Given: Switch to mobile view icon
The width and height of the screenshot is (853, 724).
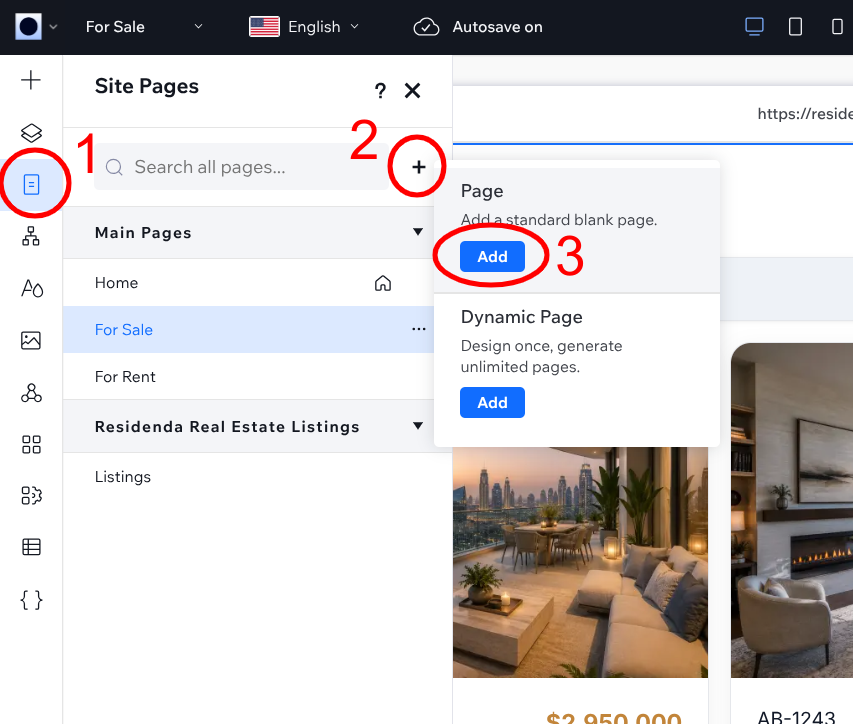Looking at the screenshot, I should (837, 26).
